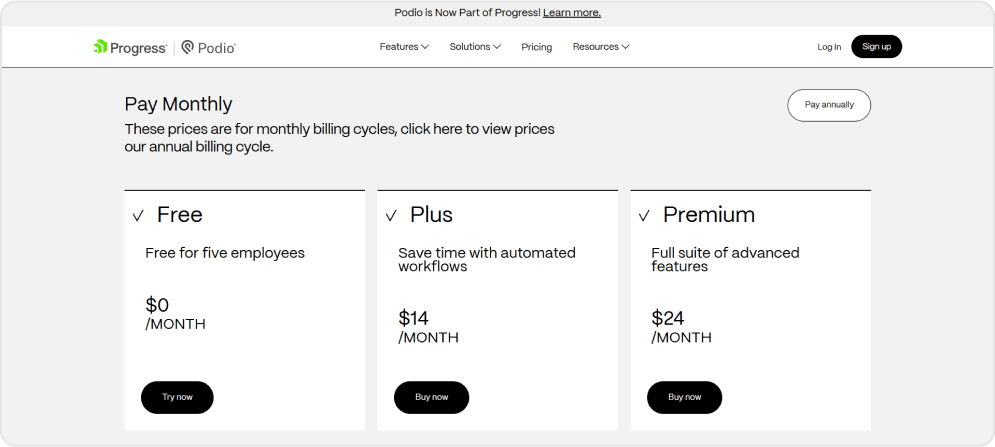Select the Premium plan heading

(x=709, y=215)
